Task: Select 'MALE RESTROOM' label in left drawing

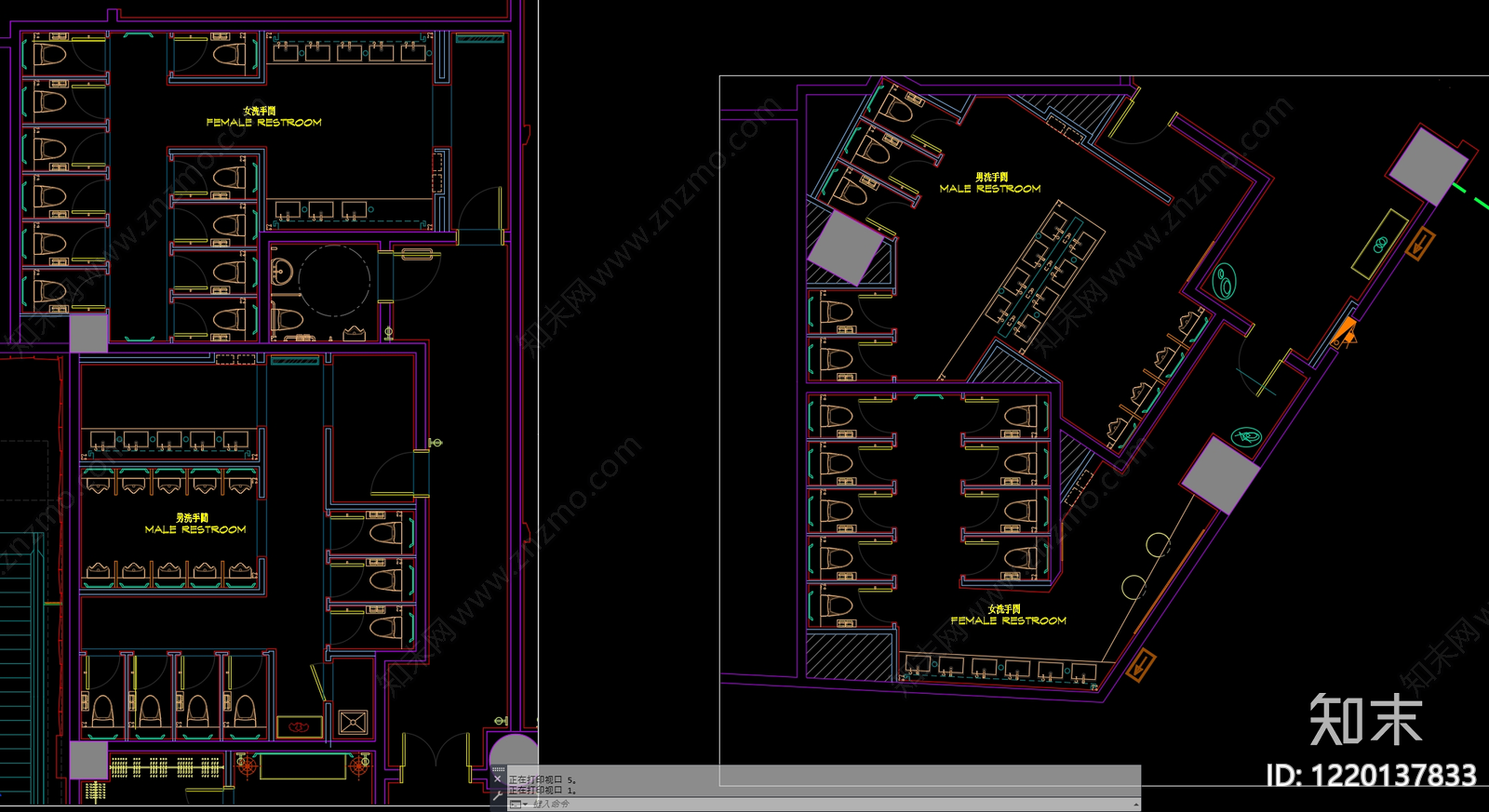Action: pos(195,529)
